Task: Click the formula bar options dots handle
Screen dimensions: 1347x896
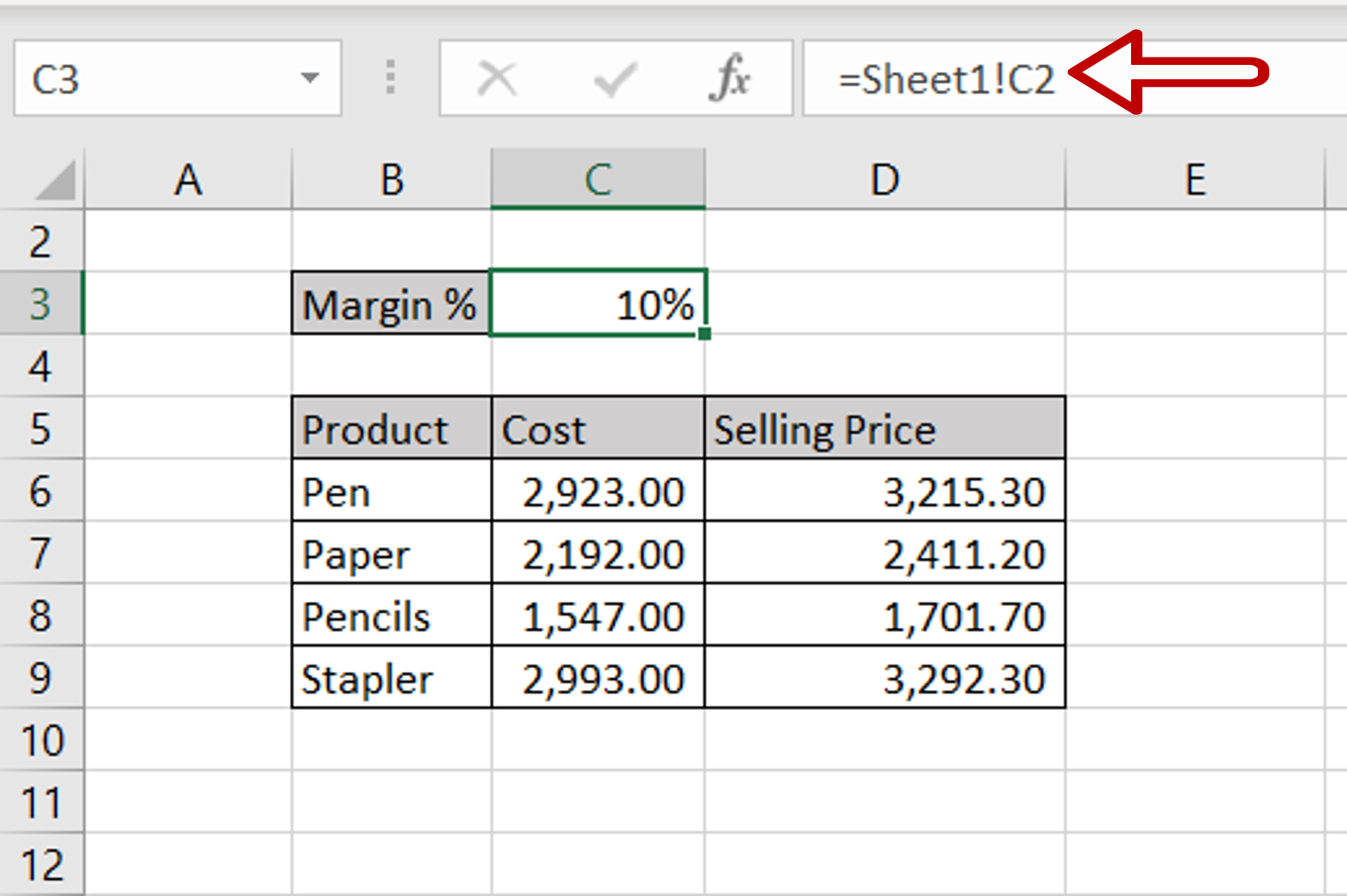Action: [390, 78]
